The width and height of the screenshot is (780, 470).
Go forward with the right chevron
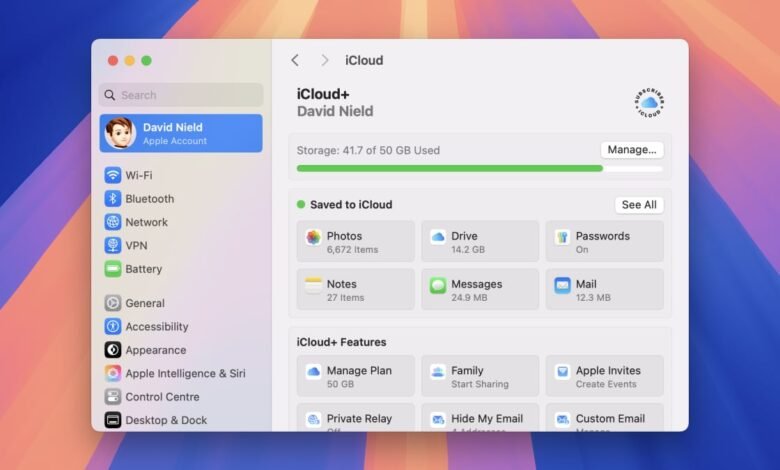click(x=325, y=60)
